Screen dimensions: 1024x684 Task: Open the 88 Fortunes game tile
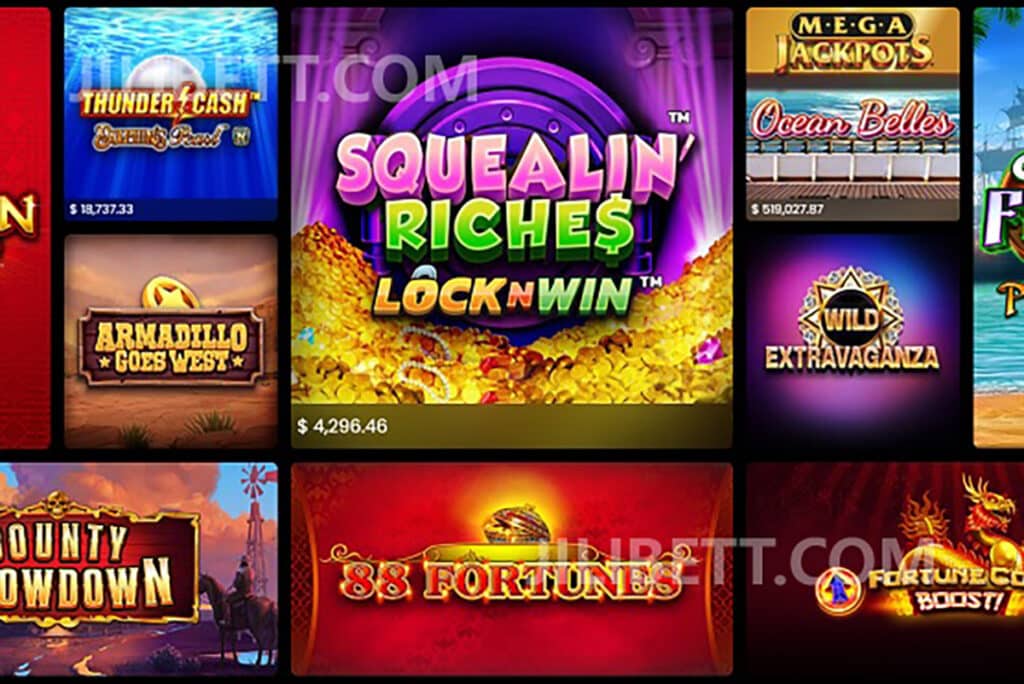[511, 569]
